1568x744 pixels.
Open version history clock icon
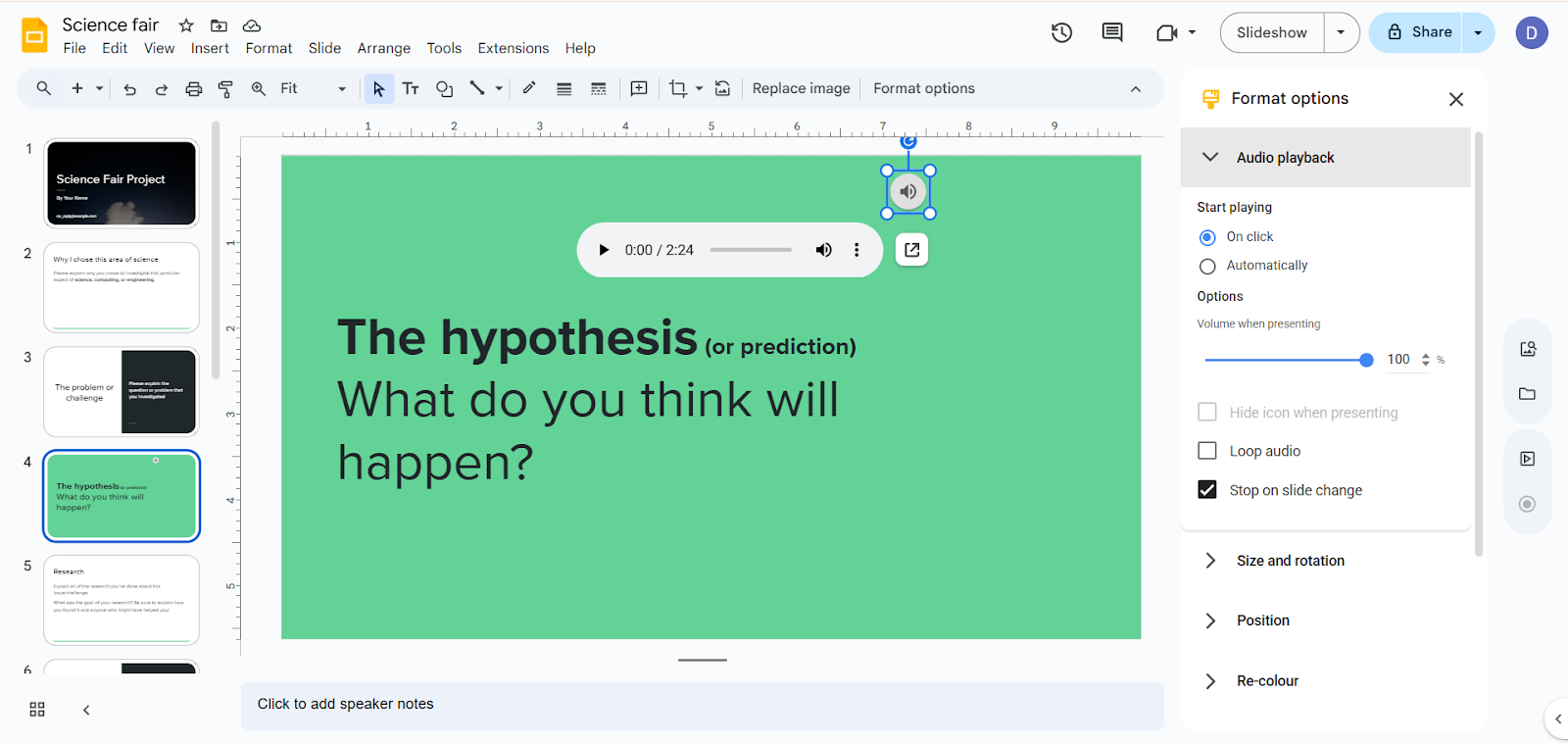click(1061, 32)
